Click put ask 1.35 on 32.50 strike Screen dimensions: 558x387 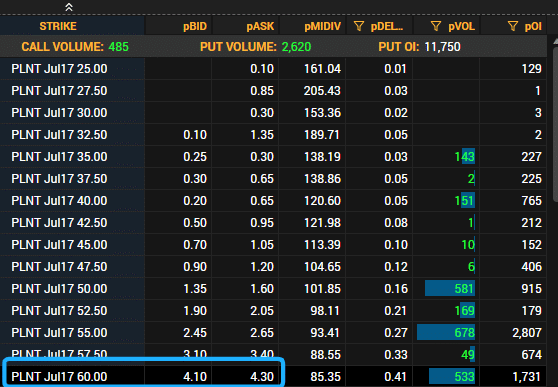(262, 135)
